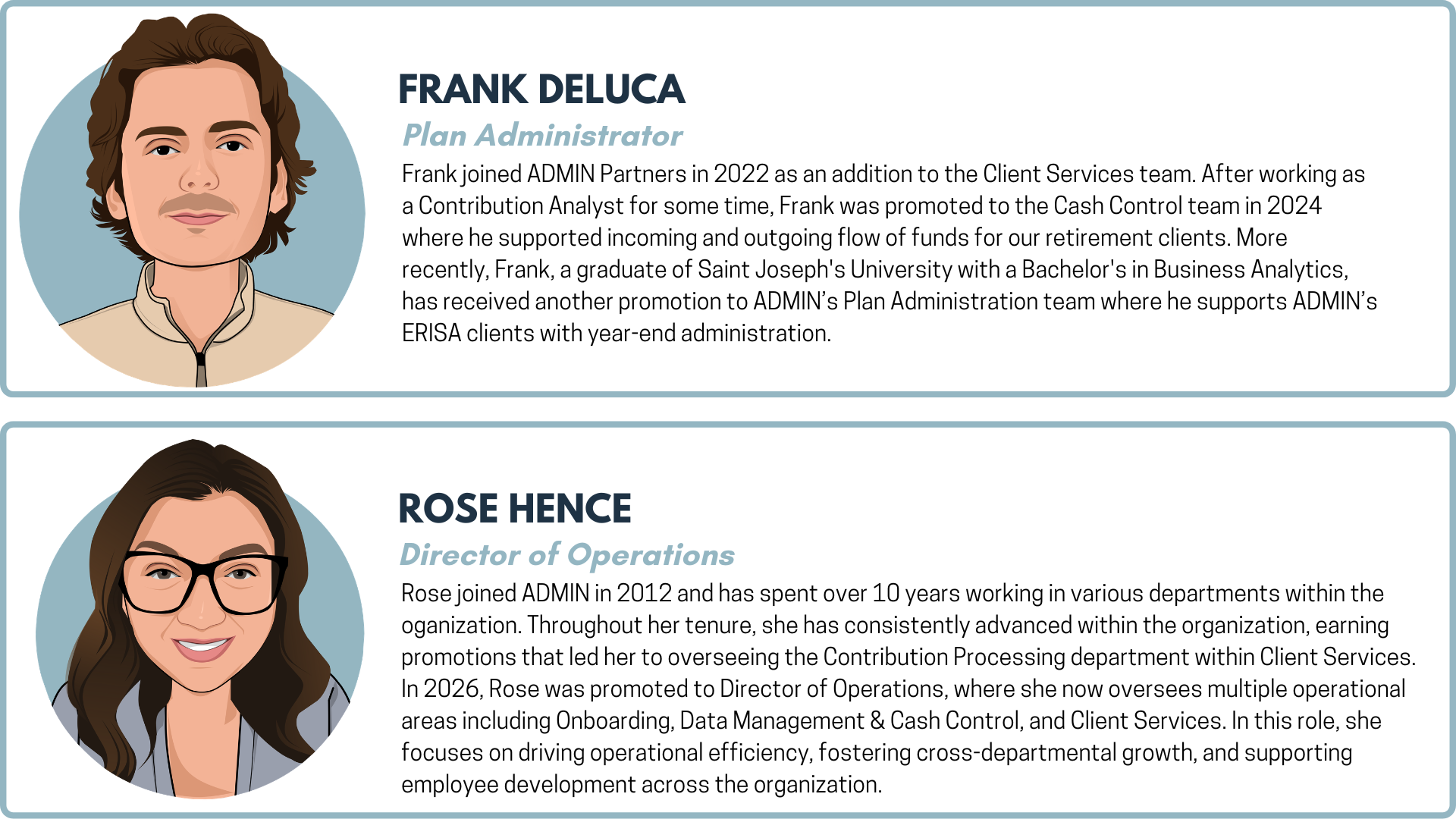Click the Director of Operations title text
Viewport: 1456px width, 819px height.
567,554
